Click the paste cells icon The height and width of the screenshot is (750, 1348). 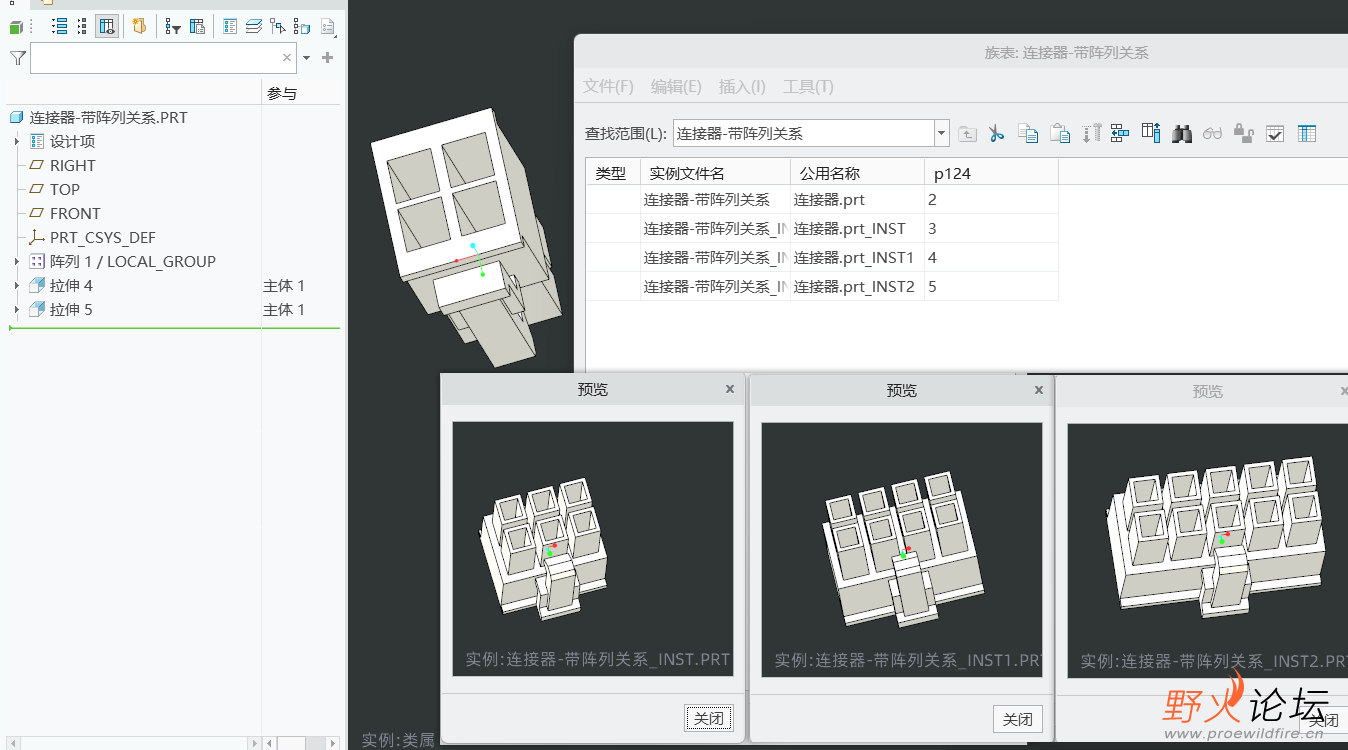tap(1060, 133)
